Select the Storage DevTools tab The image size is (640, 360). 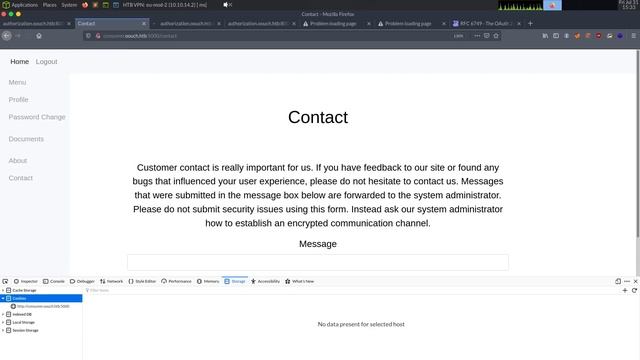[x=235, y=281]
